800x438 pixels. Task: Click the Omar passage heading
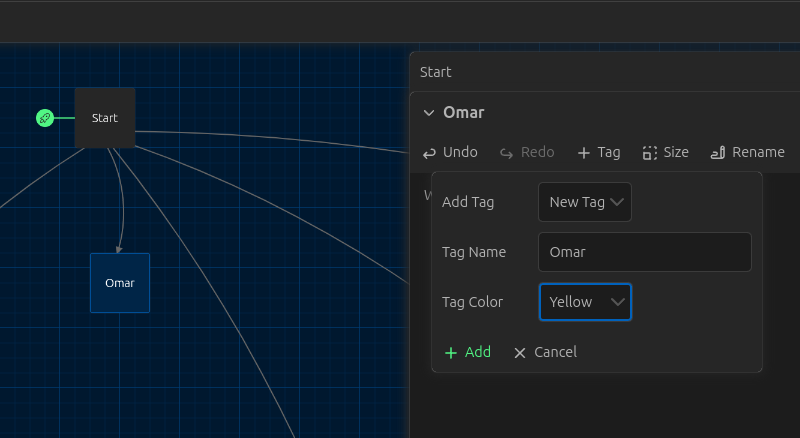tap(463, 112)
